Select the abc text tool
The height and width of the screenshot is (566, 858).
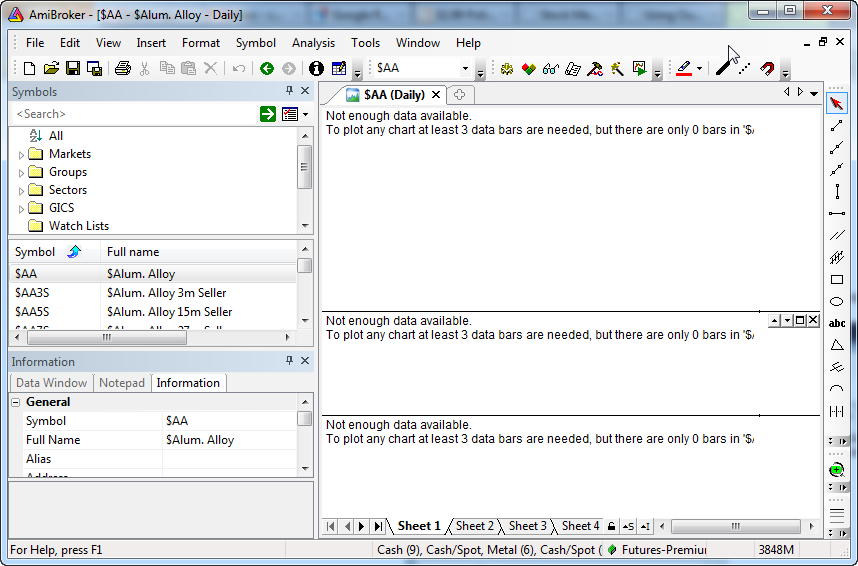coord(837,324)
